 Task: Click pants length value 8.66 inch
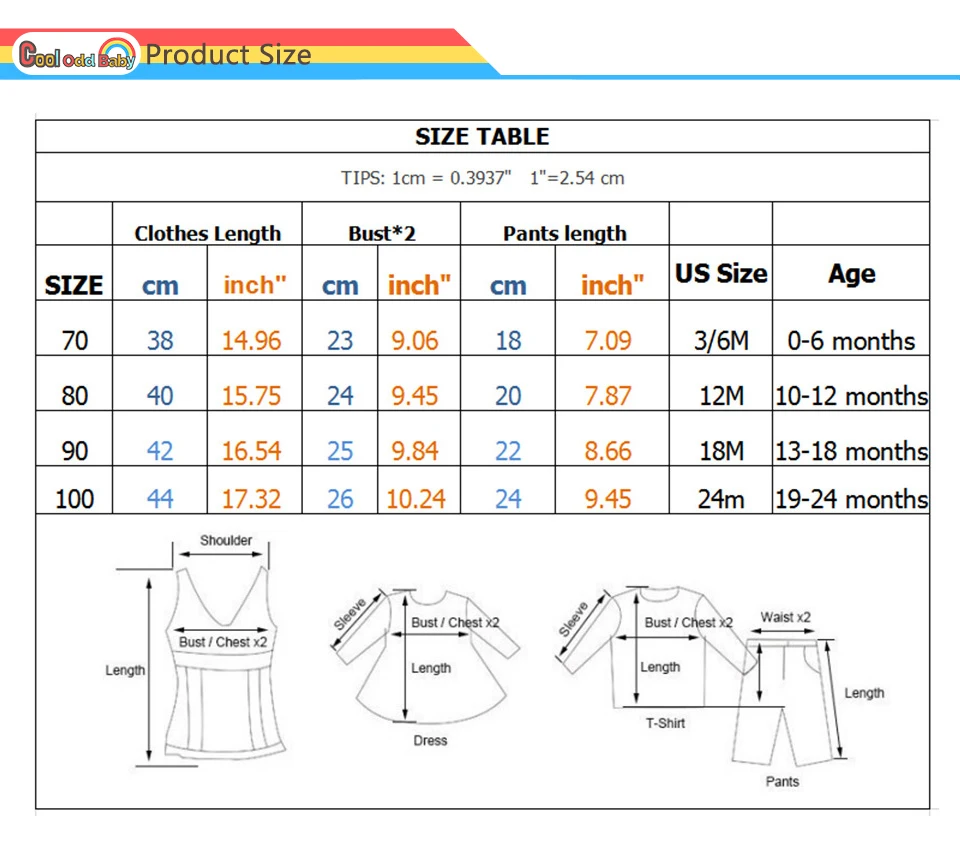[607, 451]
